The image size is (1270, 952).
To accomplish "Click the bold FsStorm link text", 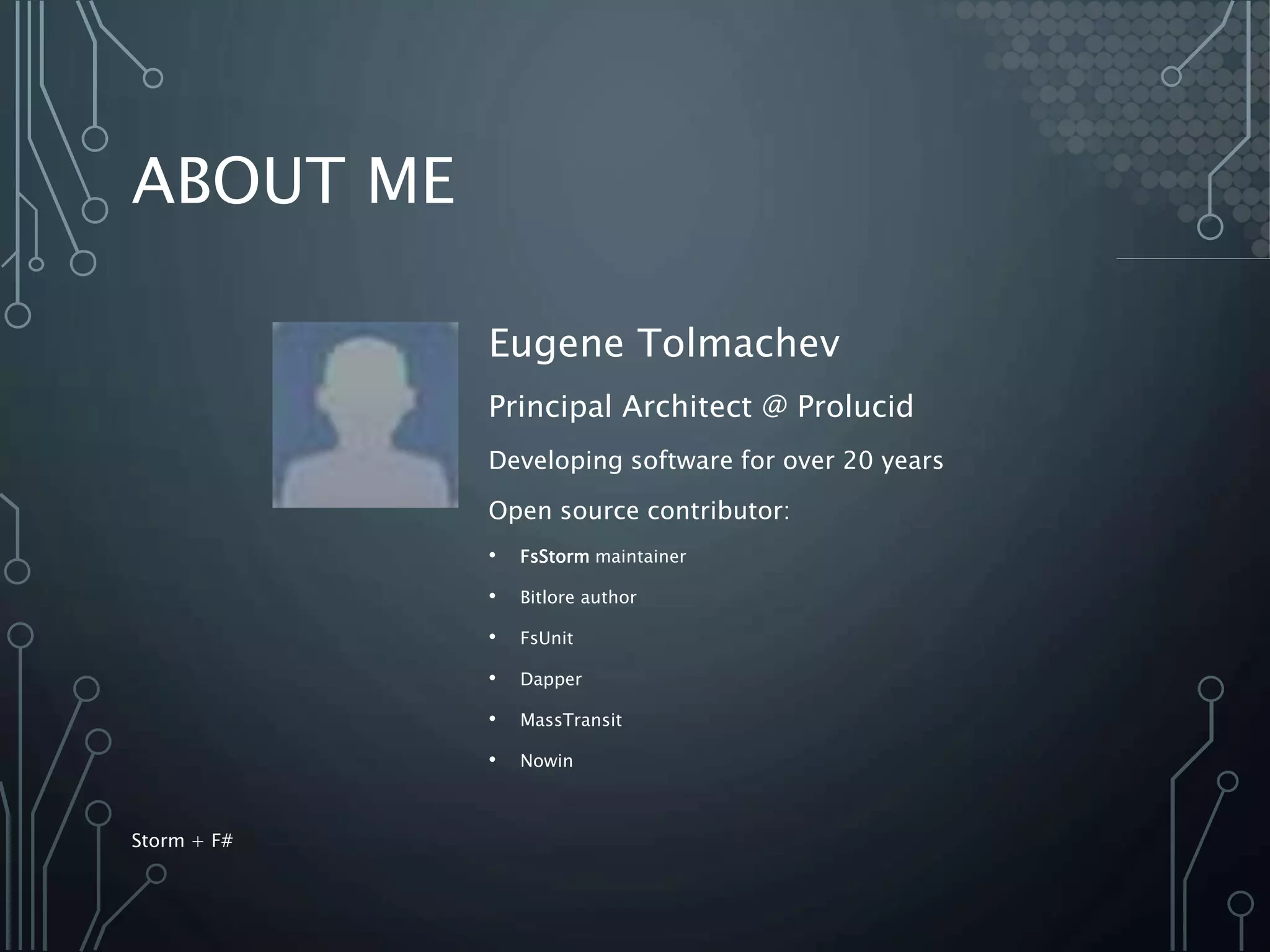I will click(x=554, y=557).
